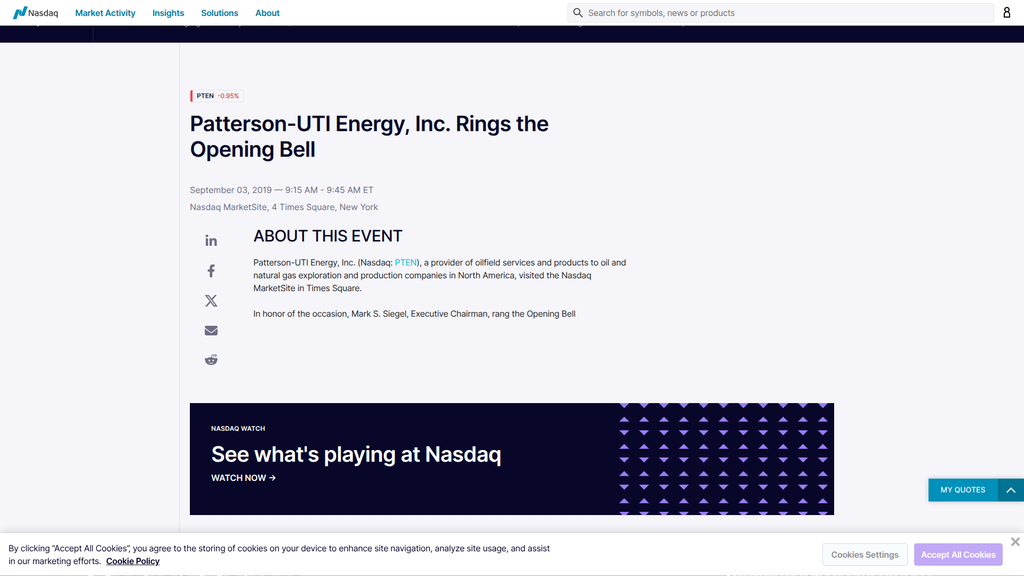Open the Insights menu
Image resolution: width=1024 pixels, height=576 pixels.
pos(168,13)
